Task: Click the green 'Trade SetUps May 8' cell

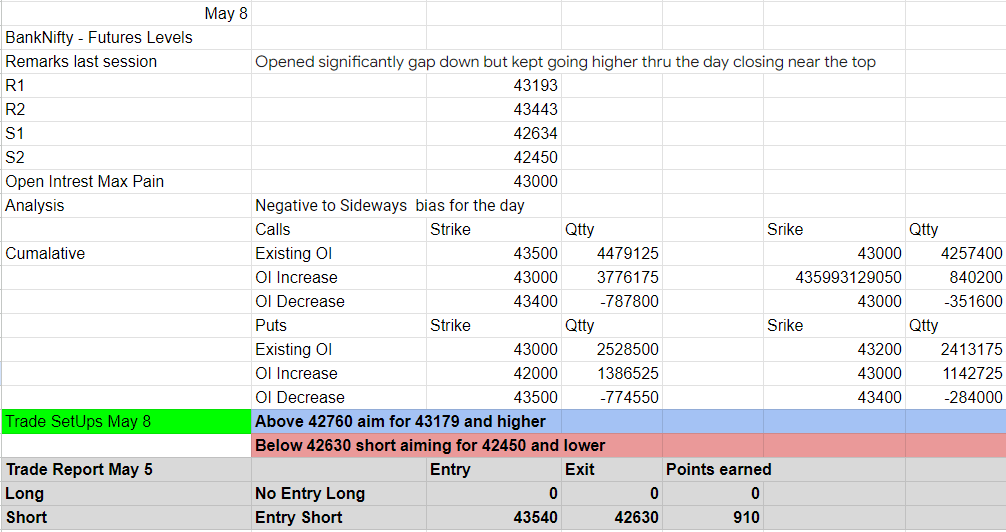Action: [126, 422]
